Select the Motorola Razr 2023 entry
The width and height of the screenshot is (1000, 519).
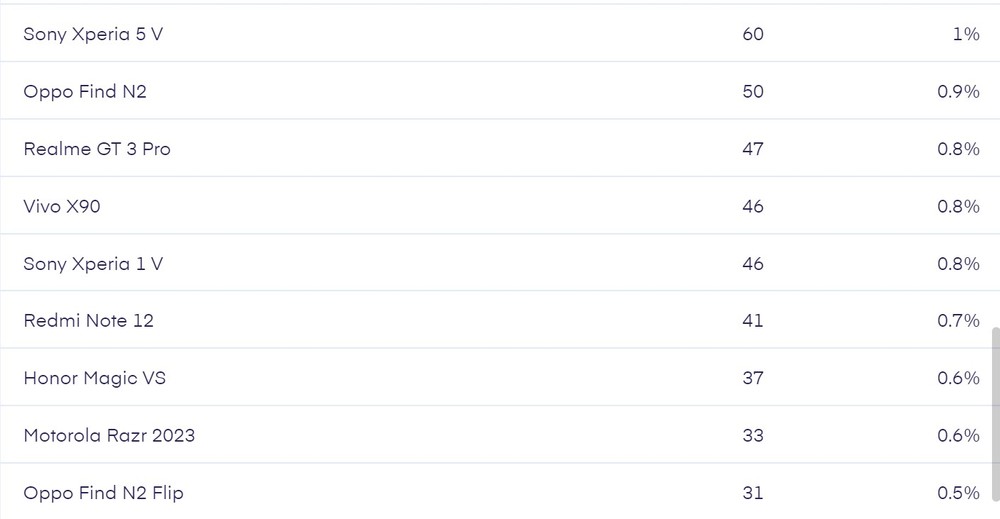[109, 436]
